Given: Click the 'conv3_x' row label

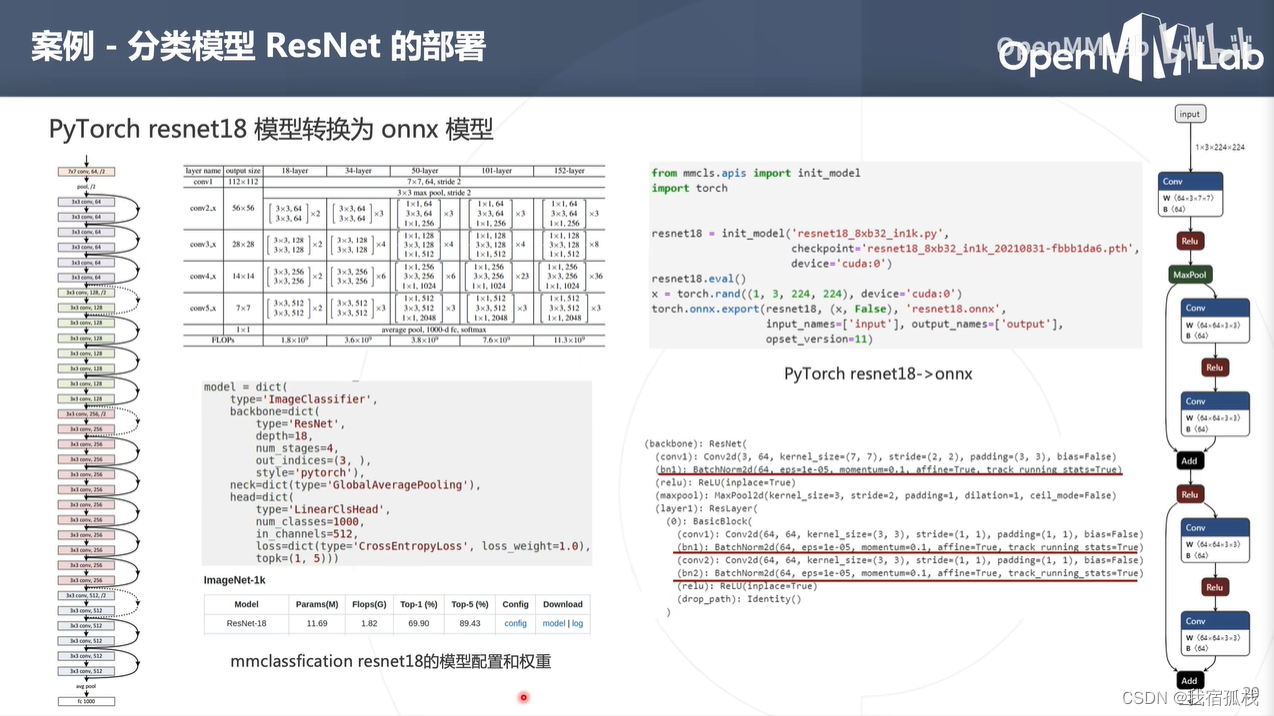Looking at the screenshot, I should point(203,244).
